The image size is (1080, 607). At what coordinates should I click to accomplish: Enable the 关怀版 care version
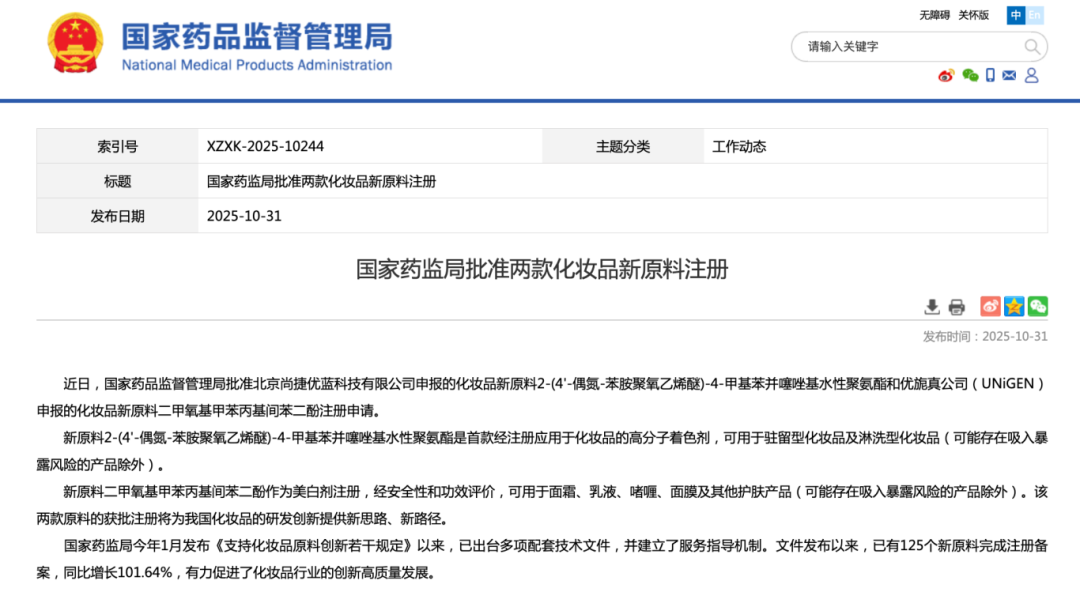click(973, 15)
